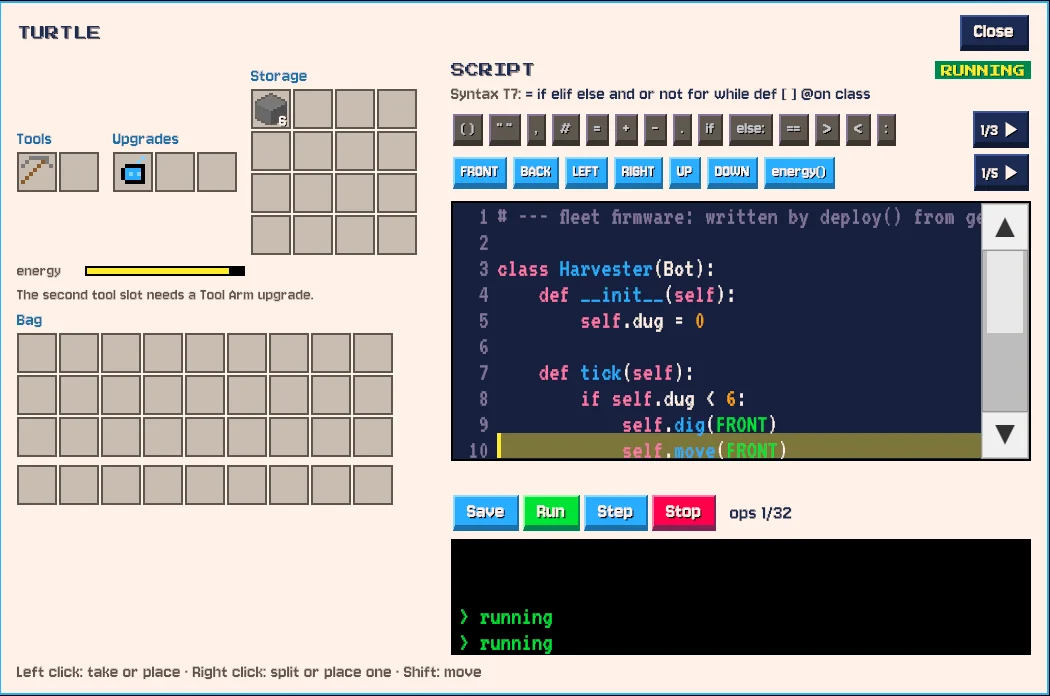The height and width of the screenshot is (696, 1050).
Task: Insert the single = assignment snippet
Action: 597,129
